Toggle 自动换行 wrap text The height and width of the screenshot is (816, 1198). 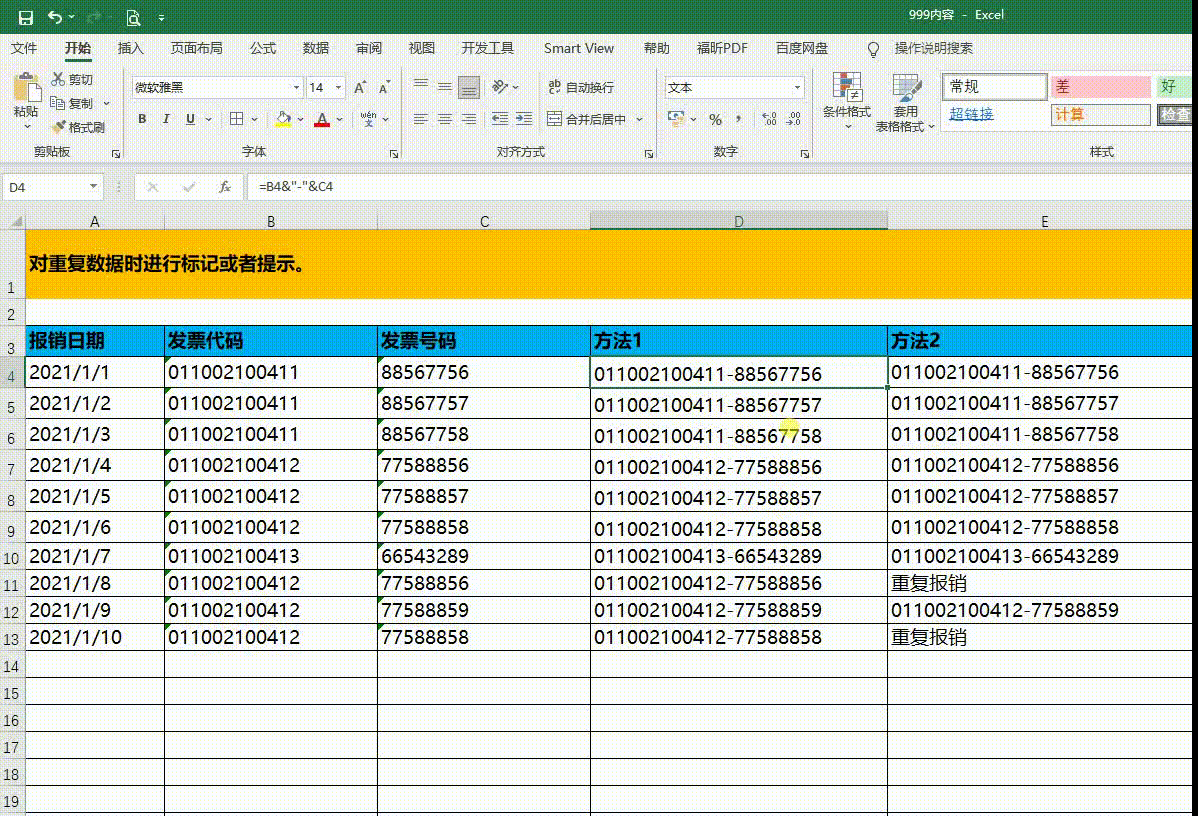581,87
